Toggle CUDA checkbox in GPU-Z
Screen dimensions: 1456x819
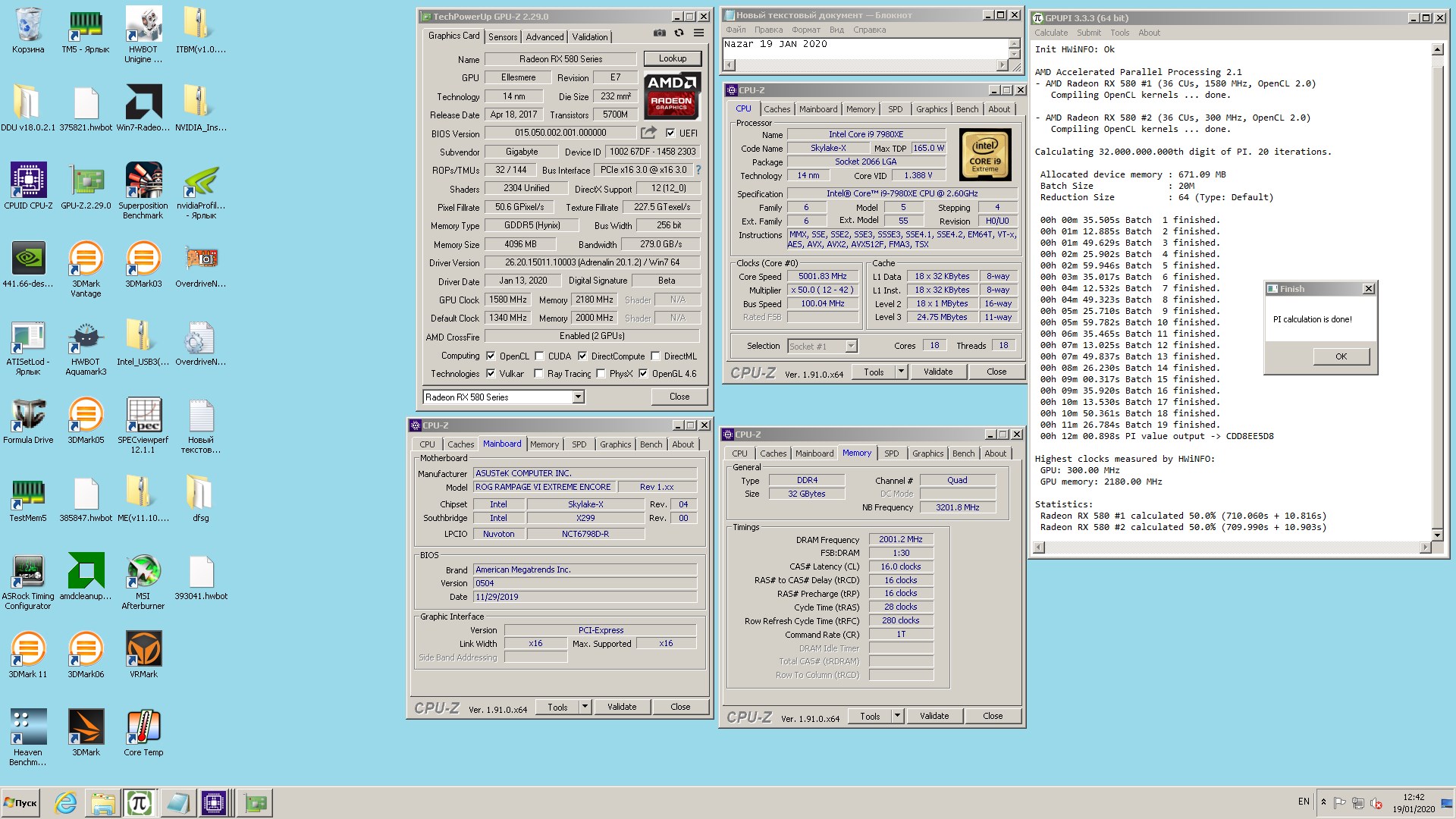coord(539,356)
